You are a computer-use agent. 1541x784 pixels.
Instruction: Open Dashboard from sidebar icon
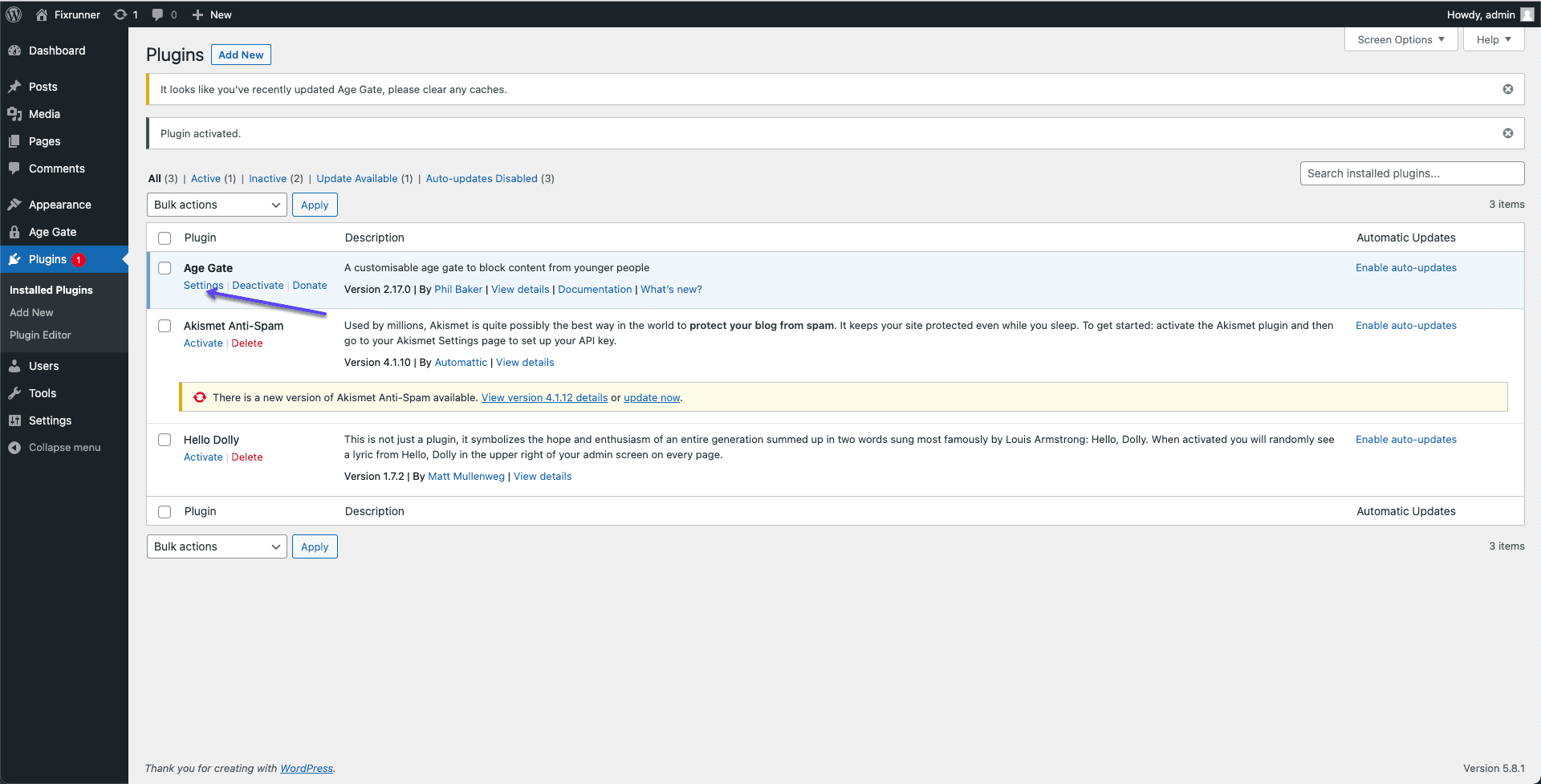tap(14, 51)
